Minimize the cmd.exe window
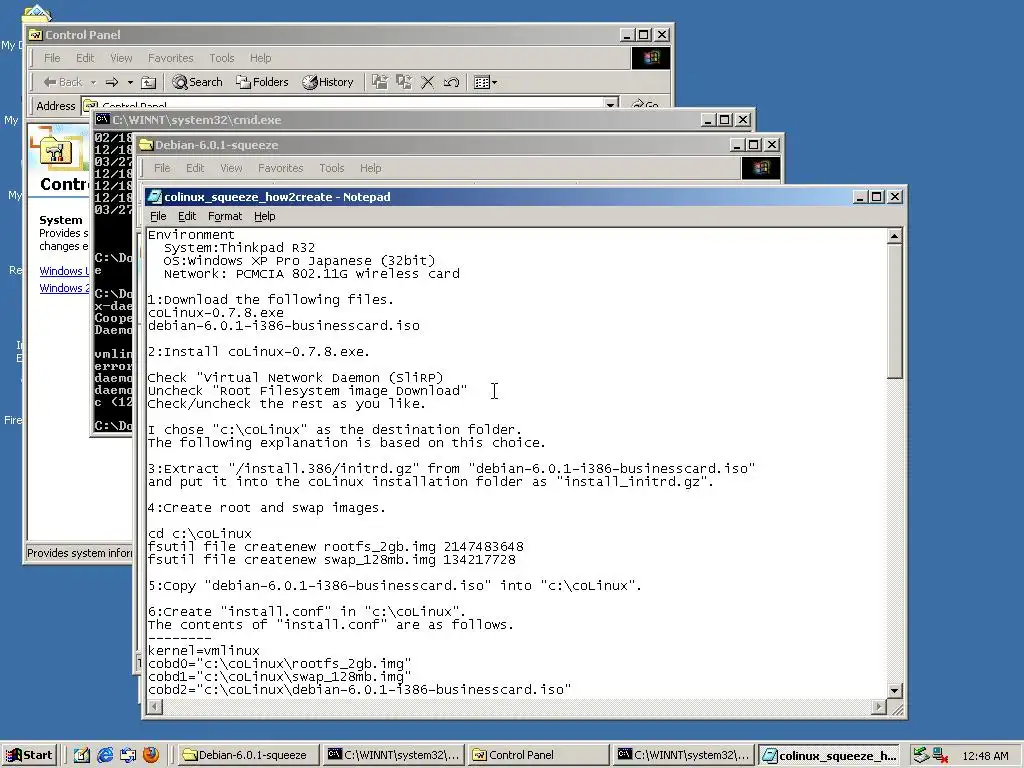The image size is (1024, 768). 709,120
